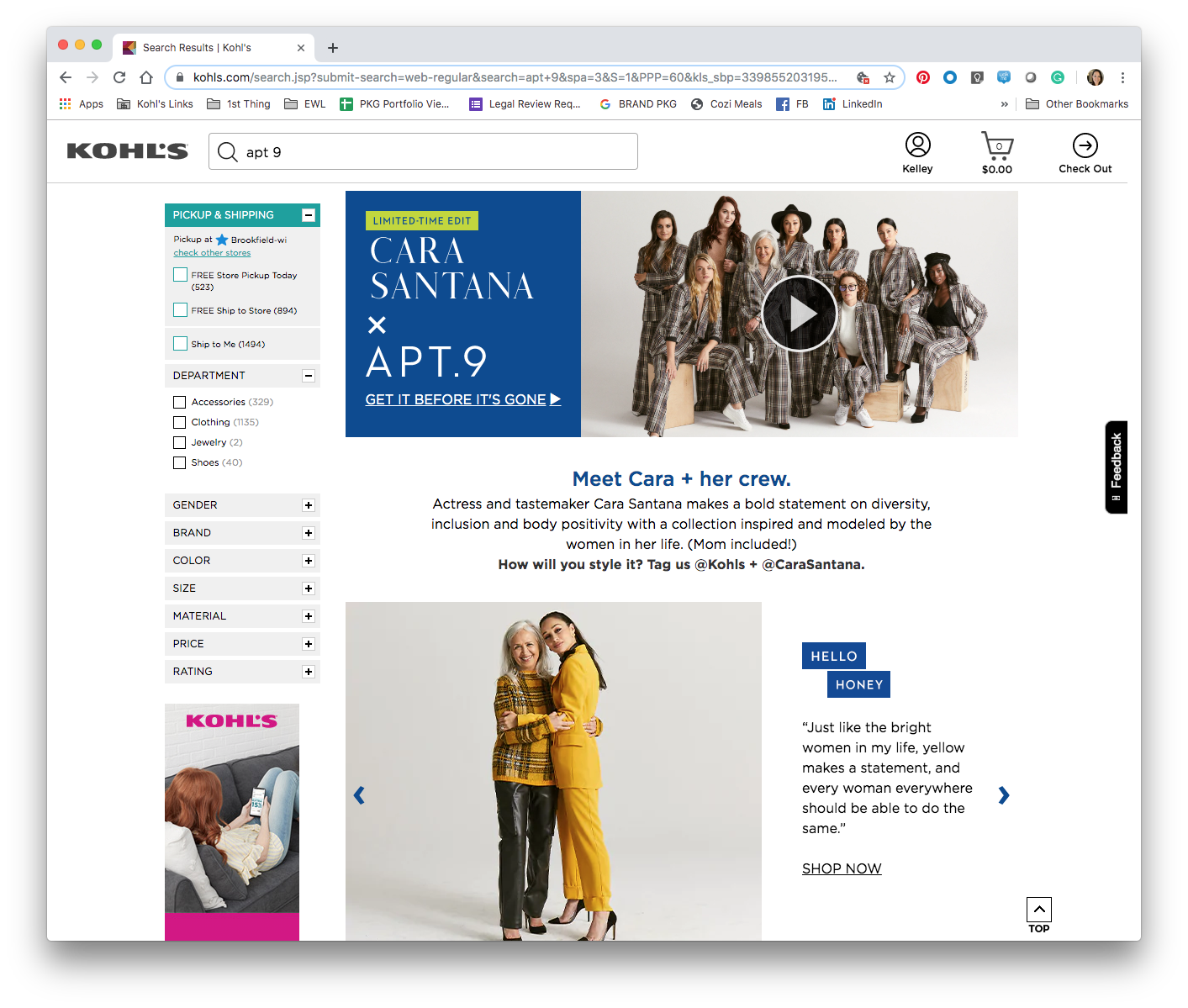This screenshot has width=1188, height=1008.
Task: Click the Hello Honey carousel photo
Action: [553, 771]
